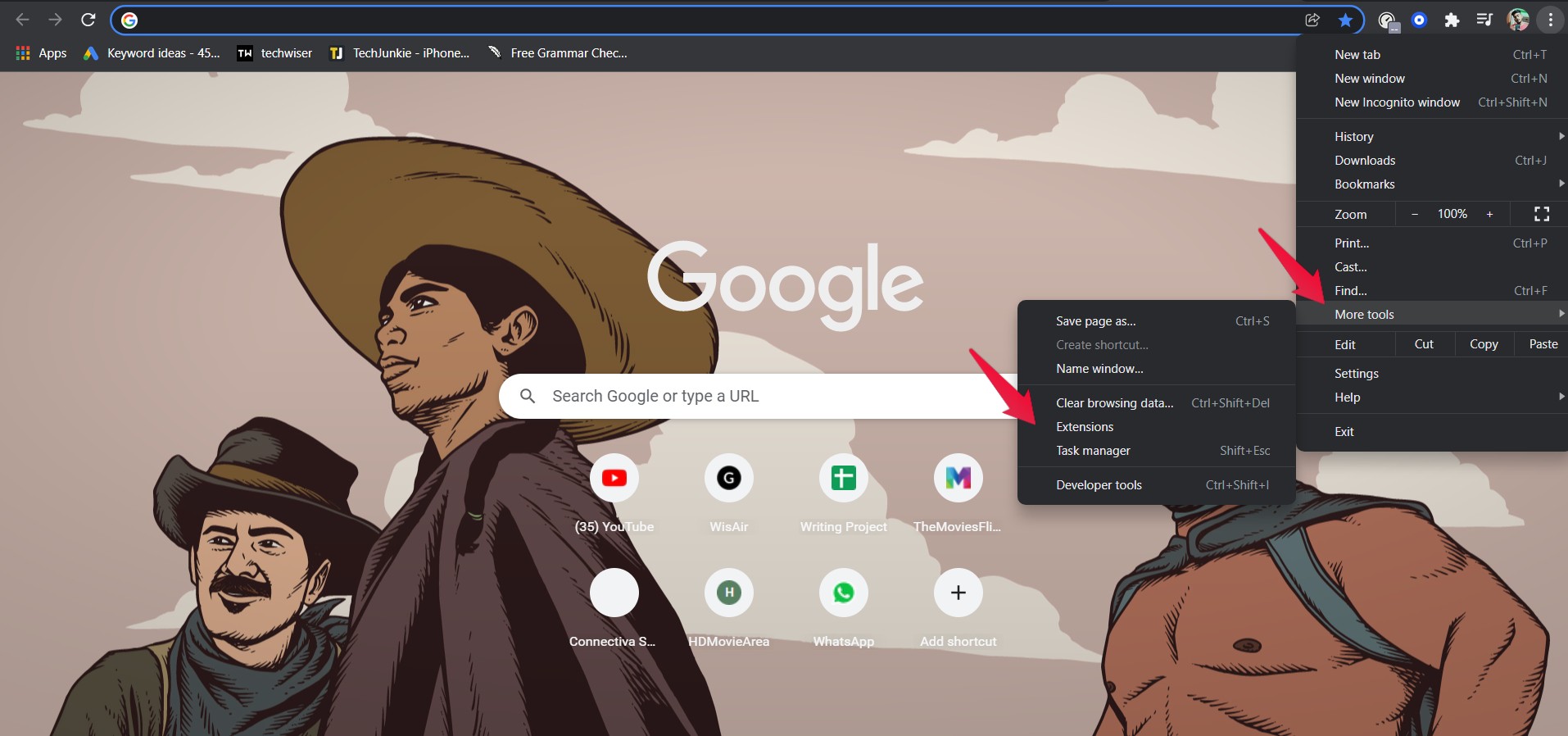Select Exit from the menu
Screen dimensions: 1568x736
click(x=1432, y=432)
